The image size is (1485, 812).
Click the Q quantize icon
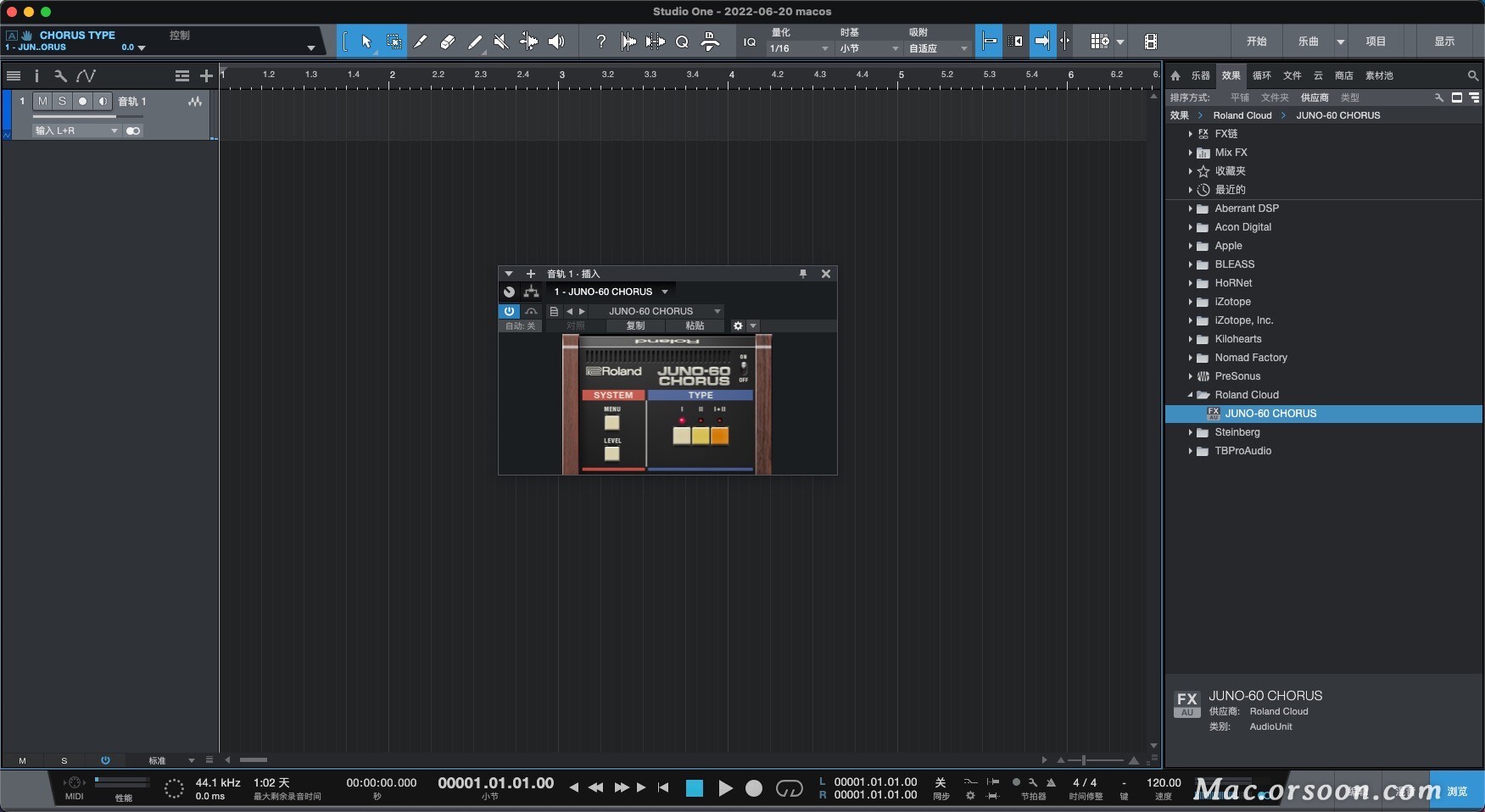682,42
